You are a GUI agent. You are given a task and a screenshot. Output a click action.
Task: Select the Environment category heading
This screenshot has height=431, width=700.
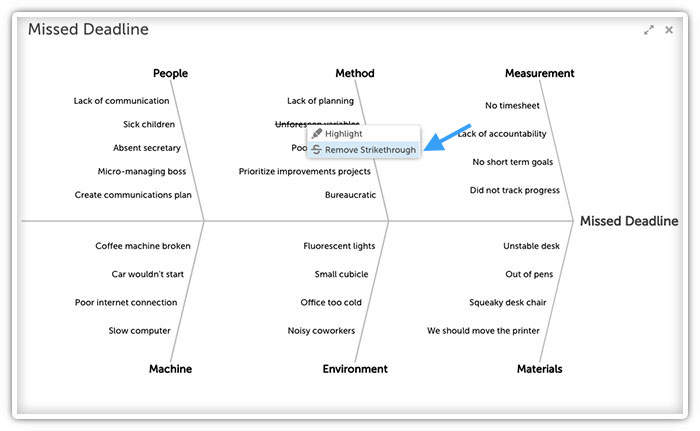355,369
